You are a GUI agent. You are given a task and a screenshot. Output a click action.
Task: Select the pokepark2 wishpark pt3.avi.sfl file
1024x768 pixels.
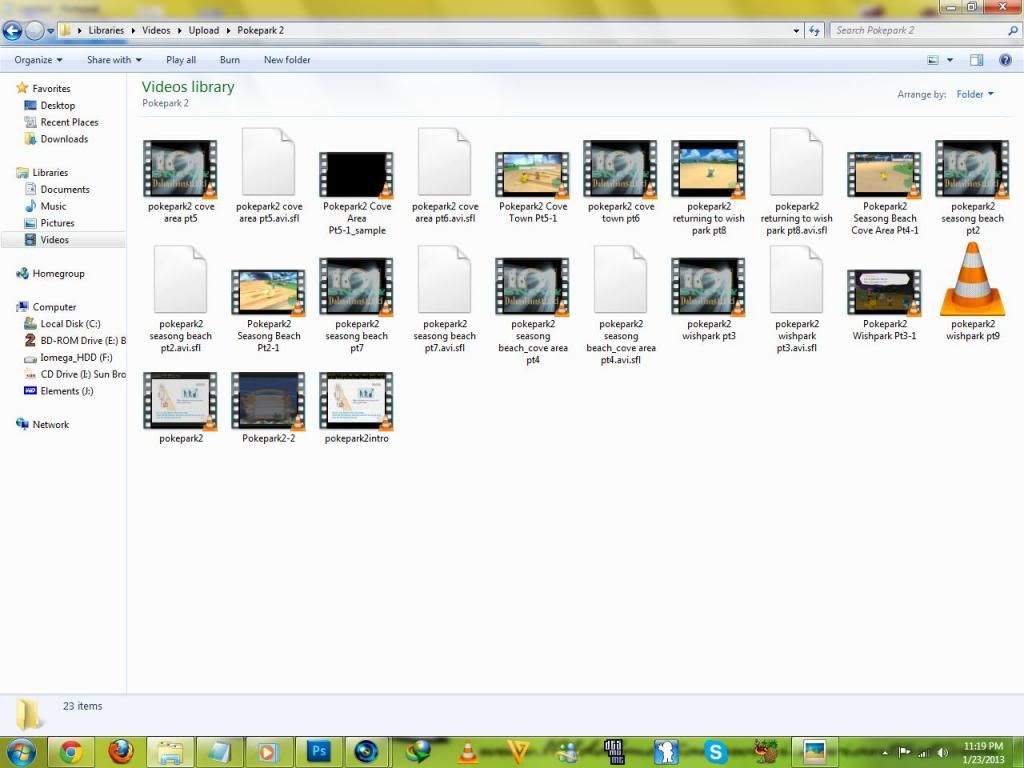(x=797, y=299)
